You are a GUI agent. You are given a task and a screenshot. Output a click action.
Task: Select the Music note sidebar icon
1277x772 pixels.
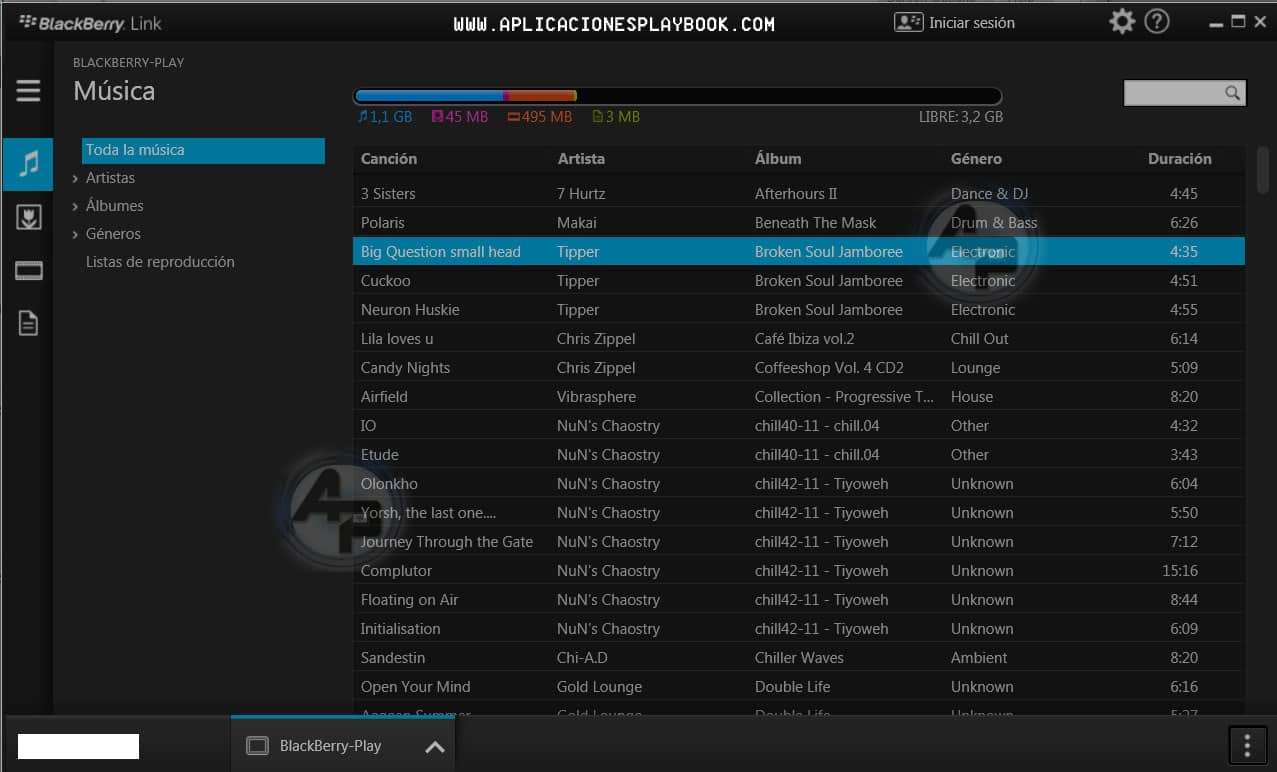point(28,164)
